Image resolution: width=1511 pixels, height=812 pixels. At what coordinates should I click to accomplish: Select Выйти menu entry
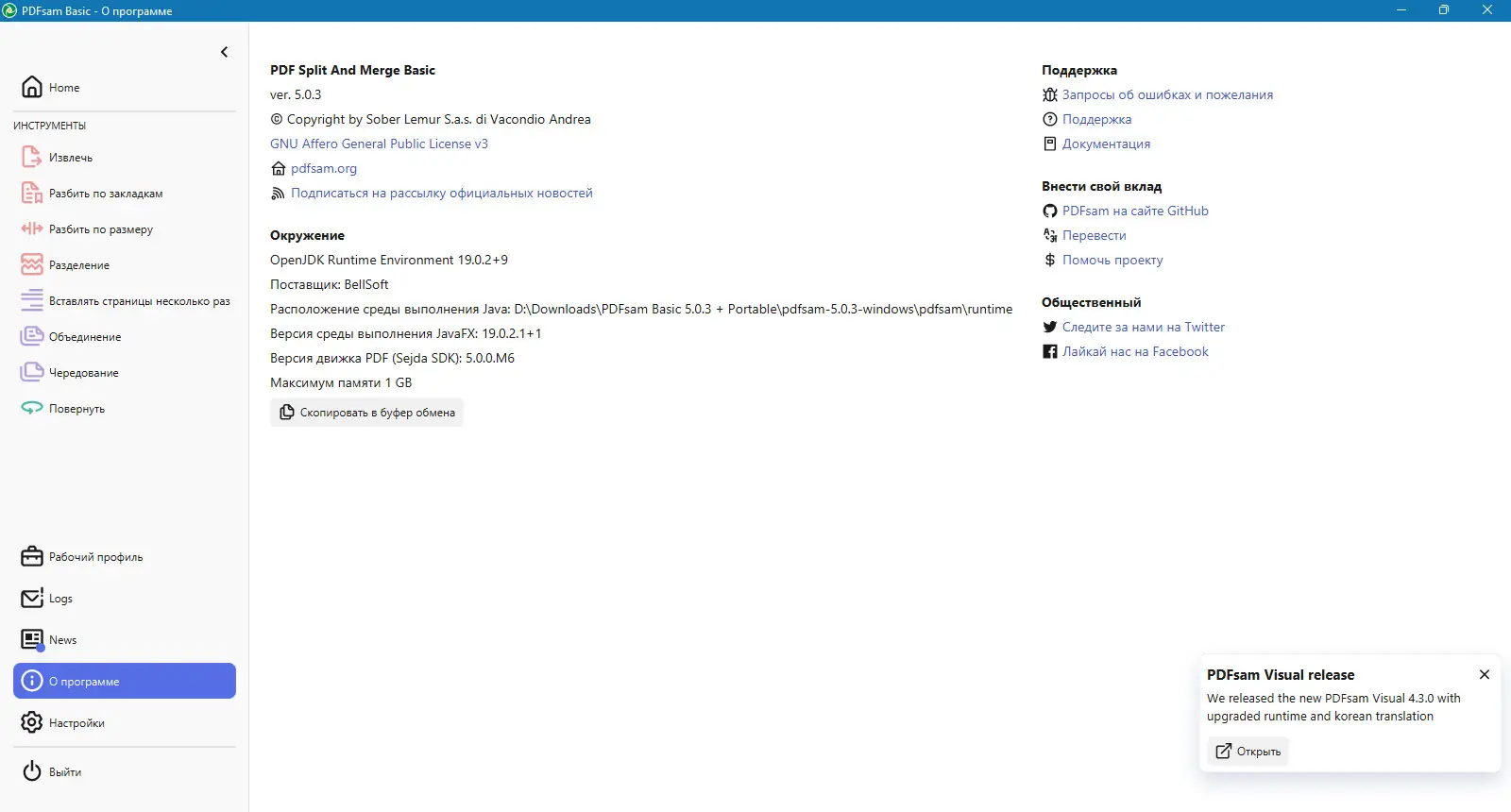point(65,772)
